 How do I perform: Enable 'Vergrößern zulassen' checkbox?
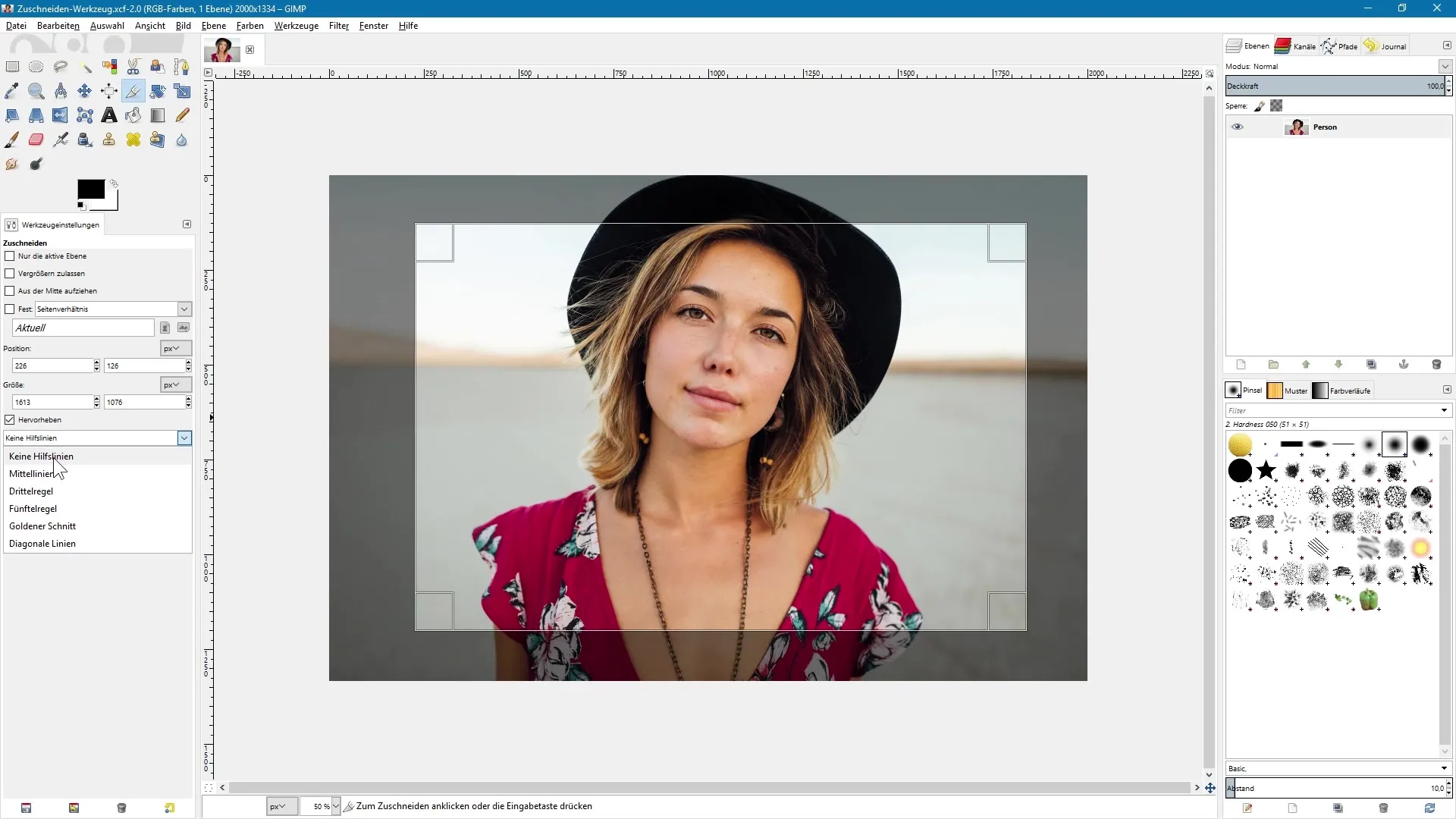click(10, 274)
